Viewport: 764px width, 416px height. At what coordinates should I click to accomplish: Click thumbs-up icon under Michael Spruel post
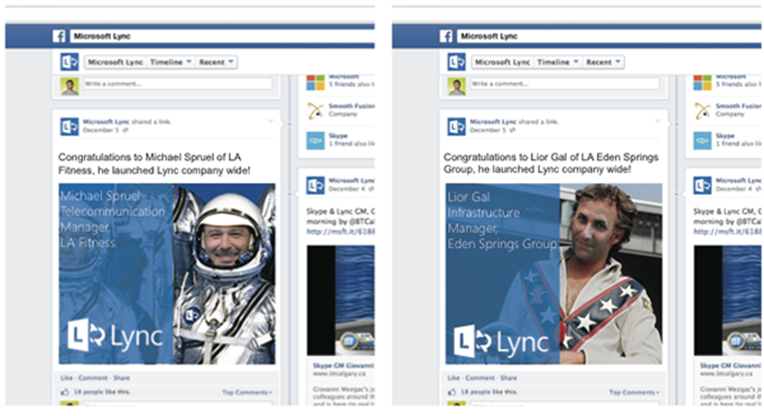(x=65, y=392)
